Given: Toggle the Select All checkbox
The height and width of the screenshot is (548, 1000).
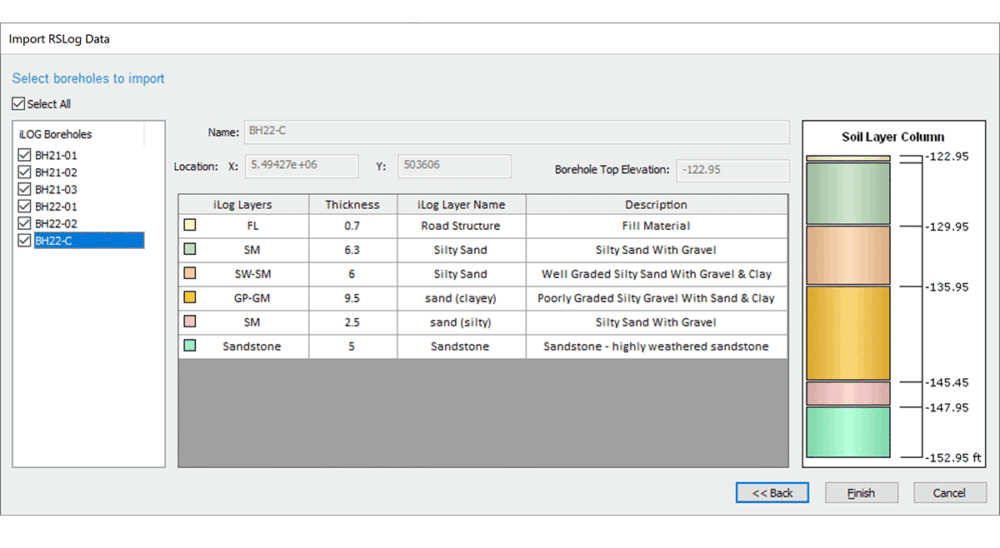Looking at the screenshot, I should coord(19,104).
